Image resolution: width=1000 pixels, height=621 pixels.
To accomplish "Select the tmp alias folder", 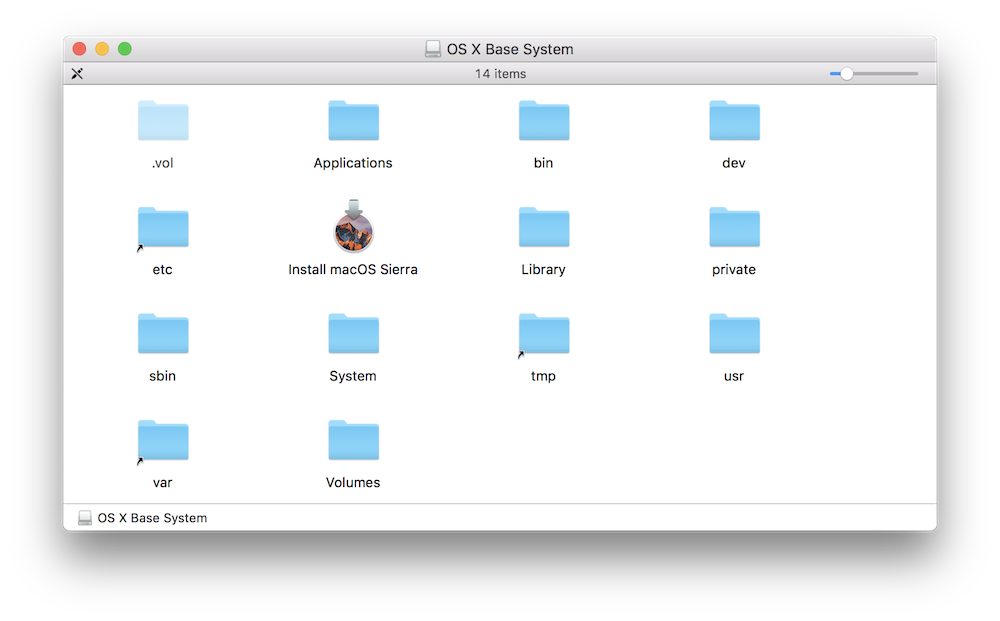I will click(543, 334).
